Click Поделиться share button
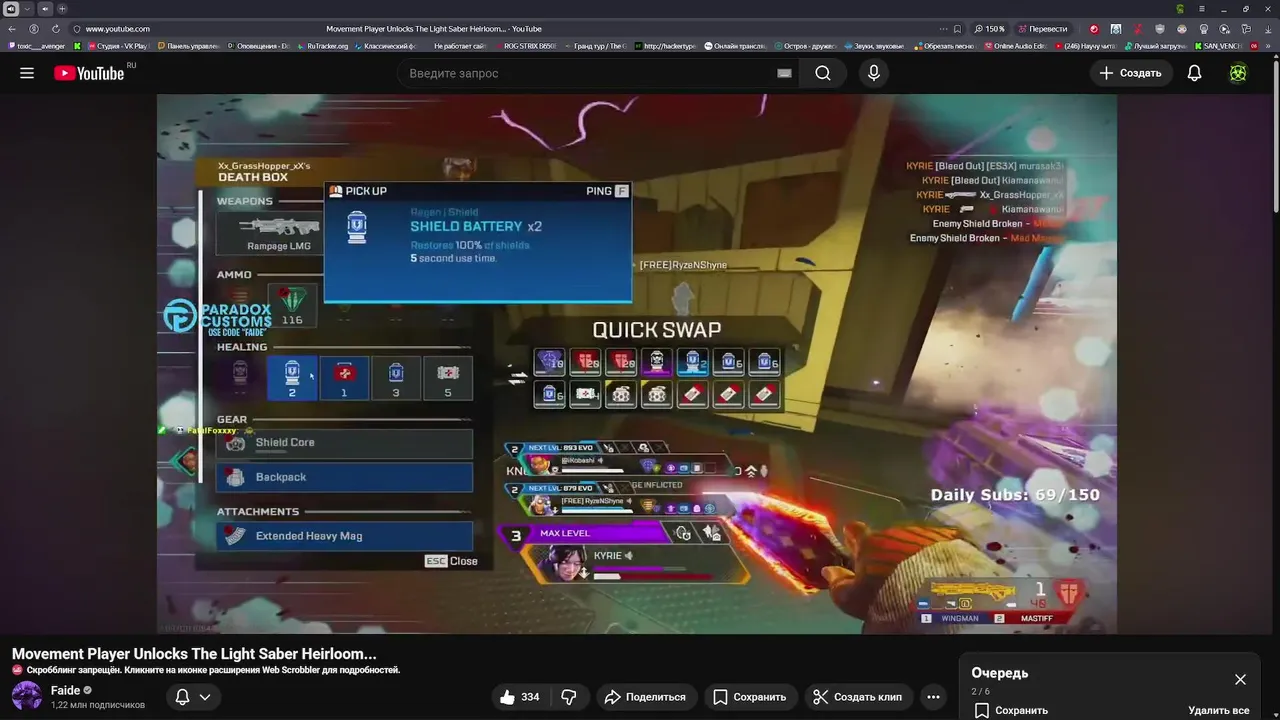Image resolution: width=1280 pixels, height=720 pixels. click(x=646, y=697)
